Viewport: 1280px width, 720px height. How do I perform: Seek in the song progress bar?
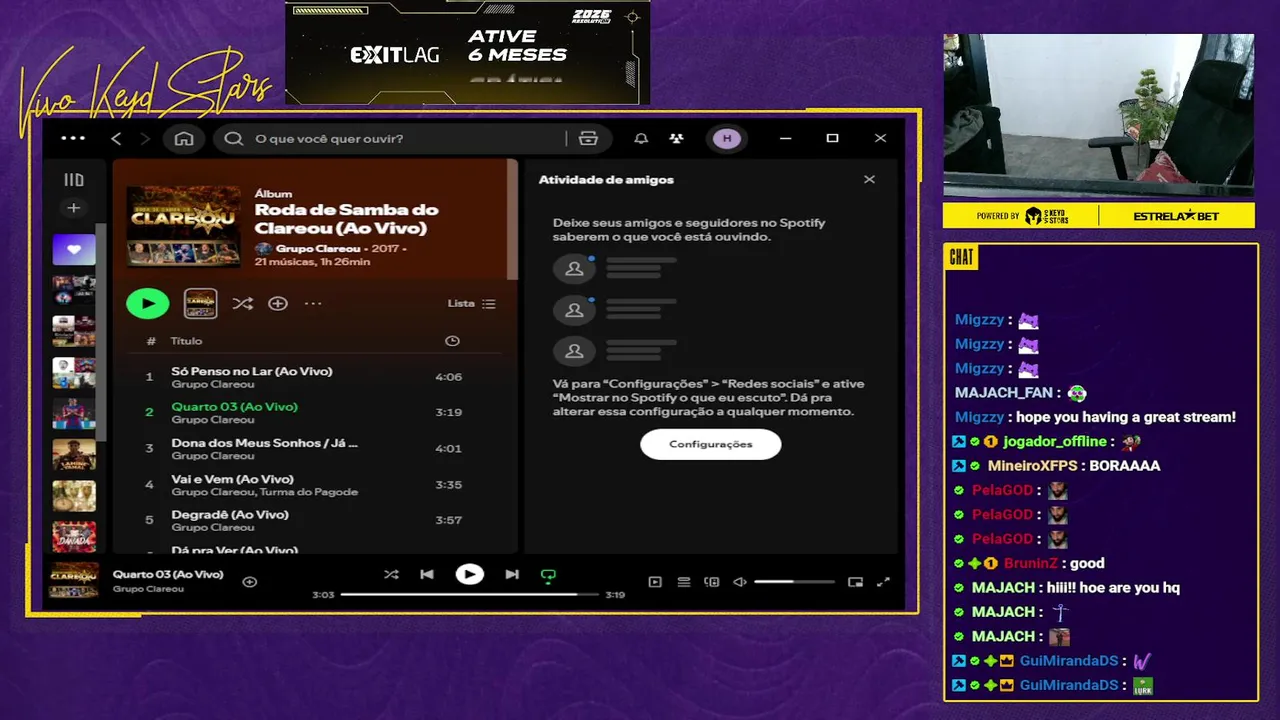[x=468, y=594]
